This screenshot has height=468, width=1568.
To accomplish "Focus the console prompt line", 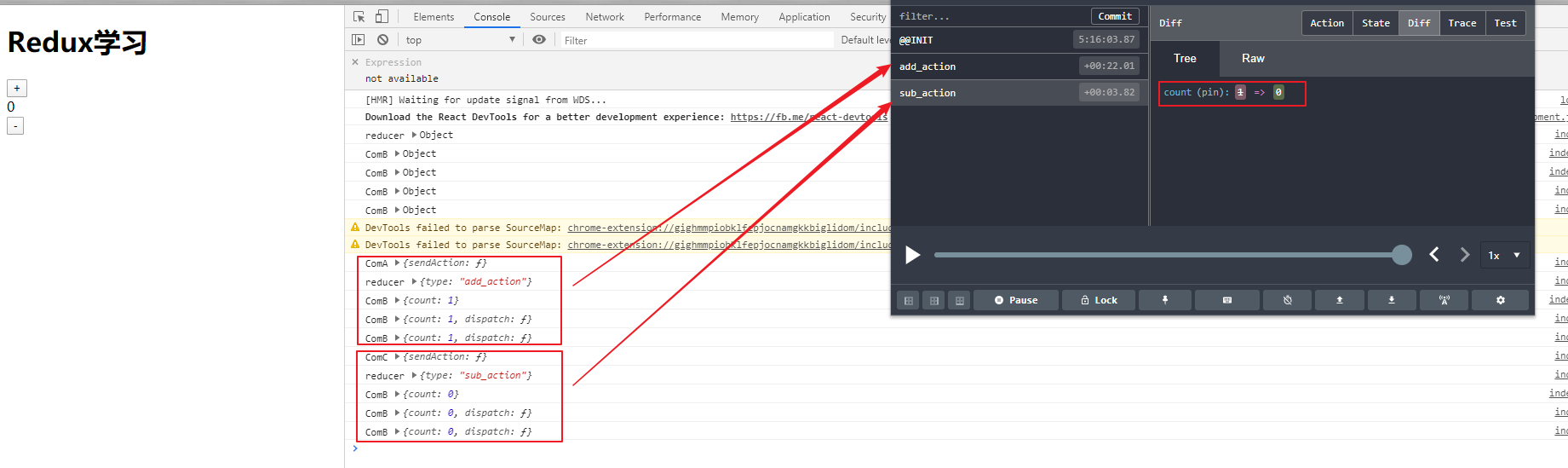I will click(x=954, y=448).
